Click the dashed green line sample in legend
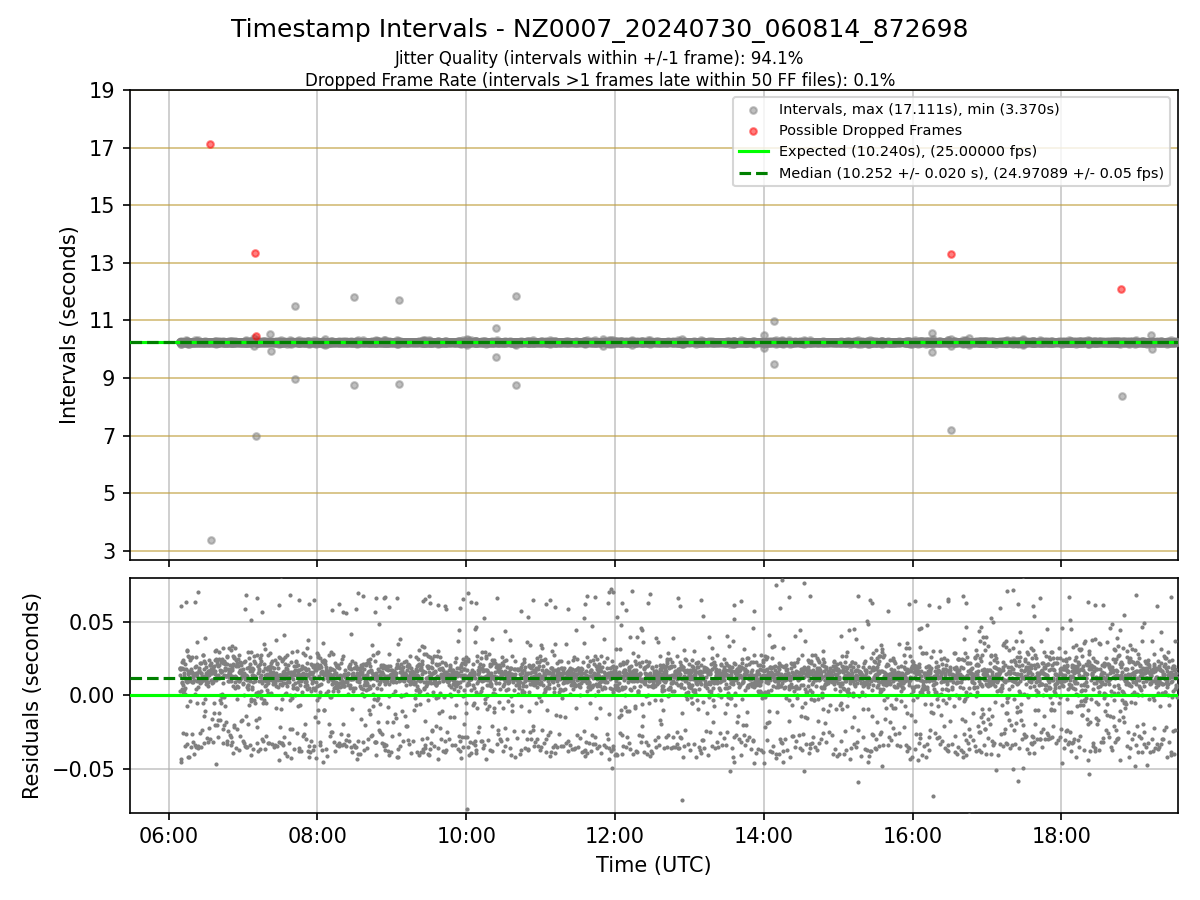The image size is (1200, 900). [x=753, y=173]
